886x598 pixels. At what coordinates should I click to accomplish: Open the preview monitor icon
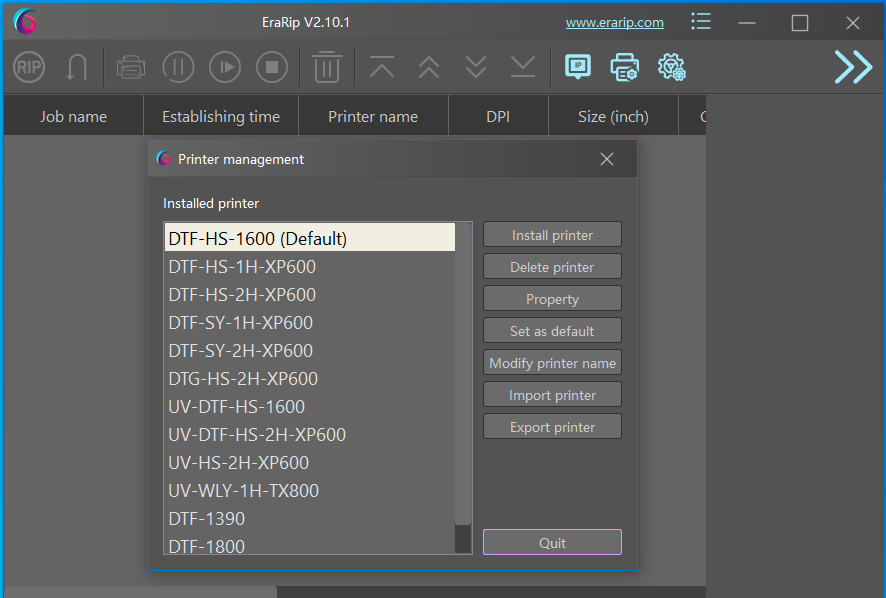[578, 67]
